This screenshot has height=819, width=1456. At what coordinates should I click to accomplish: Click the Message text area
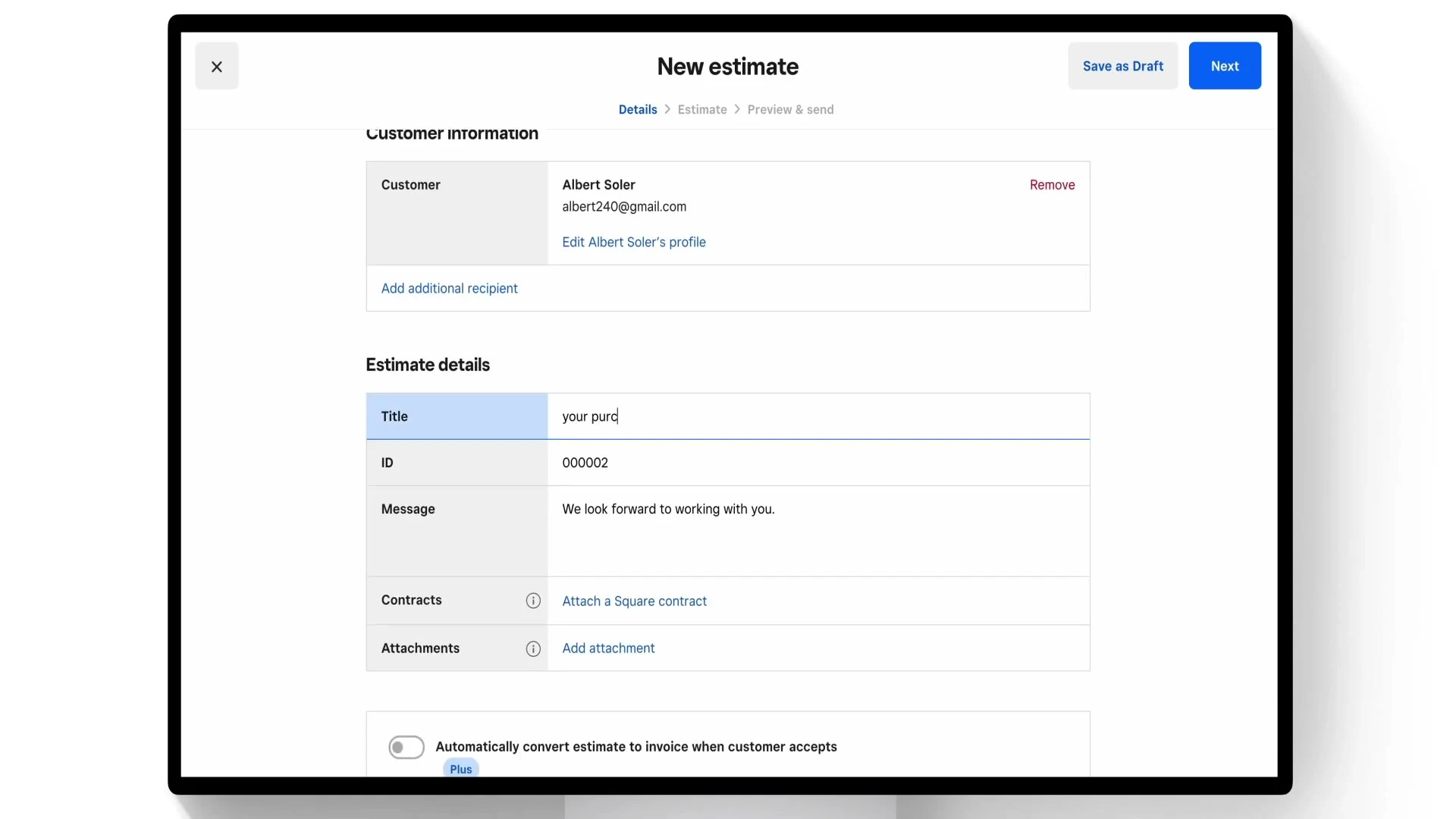click(x=817, y=531)
